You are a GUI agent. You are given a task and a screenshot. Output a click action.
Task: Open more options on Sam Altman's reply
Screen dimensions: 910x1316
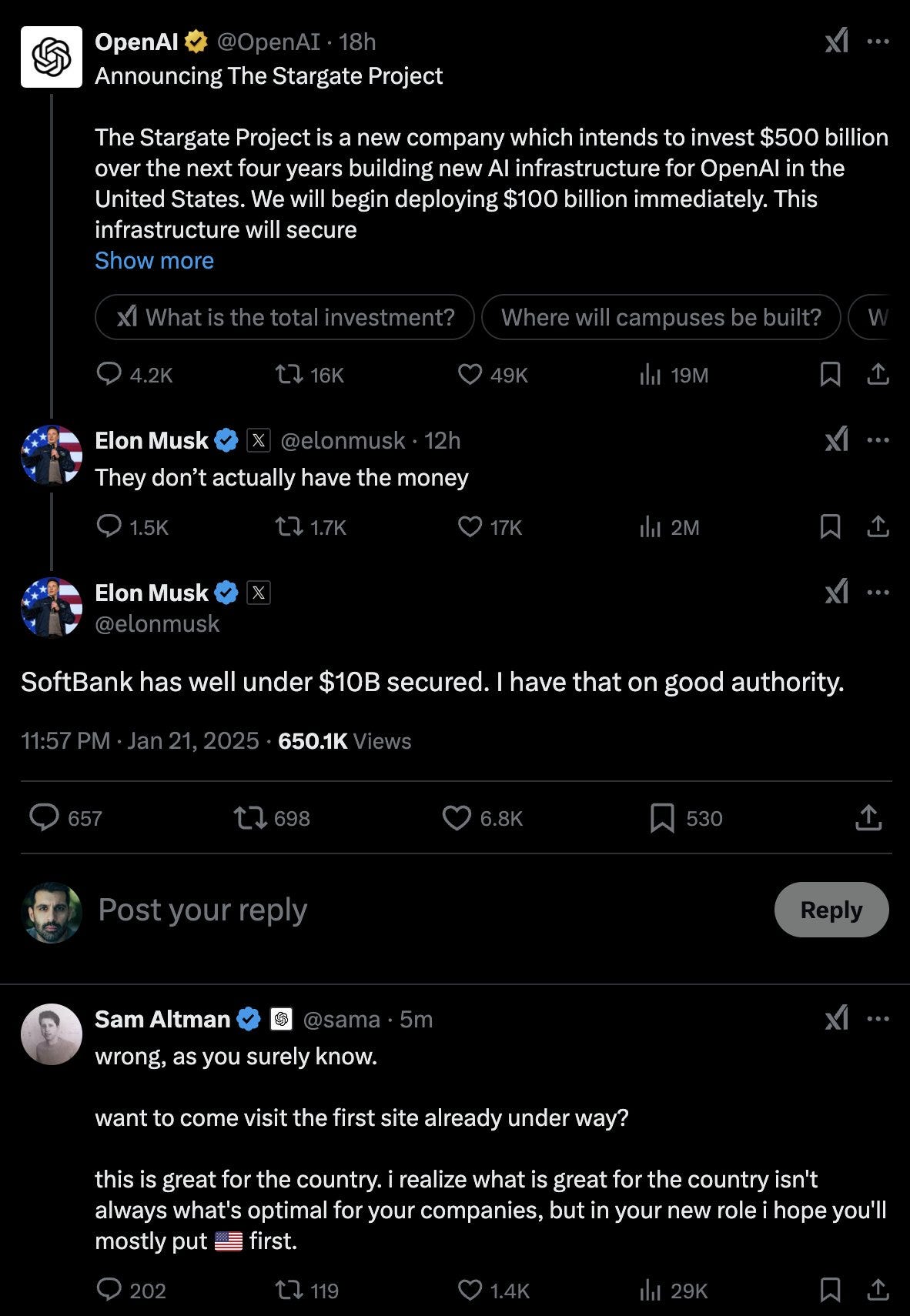pyautogui.click(x=878, y=1019)
